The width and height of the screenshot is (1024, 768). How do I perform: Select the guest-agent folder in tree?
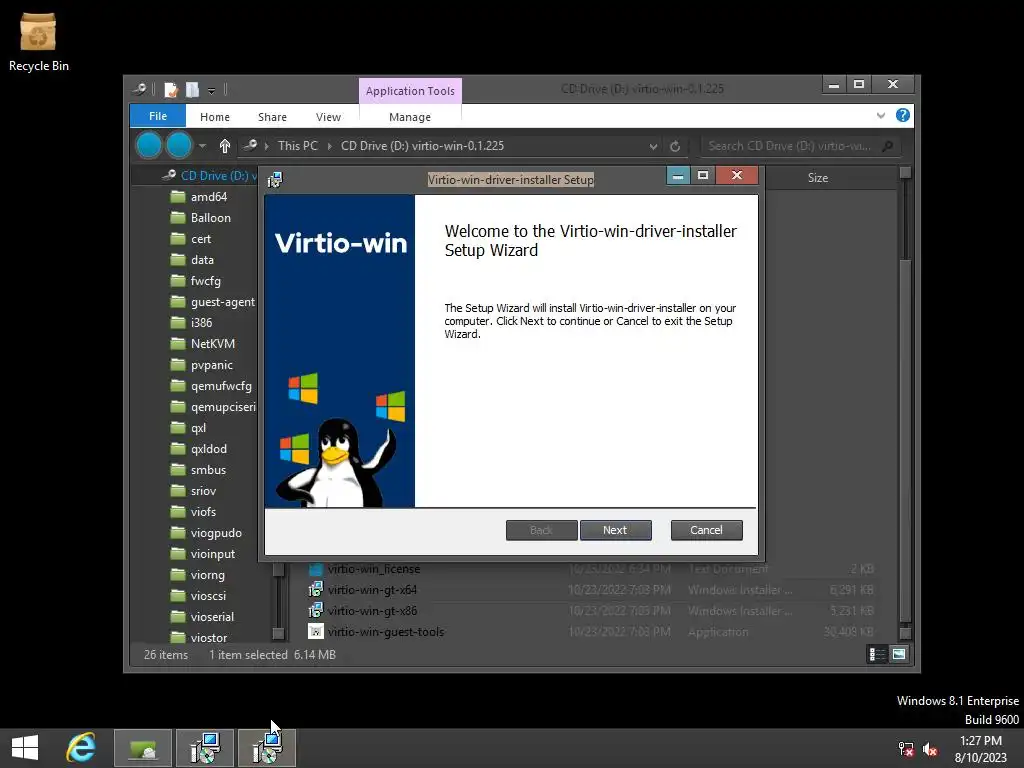(x=213, y=302)
